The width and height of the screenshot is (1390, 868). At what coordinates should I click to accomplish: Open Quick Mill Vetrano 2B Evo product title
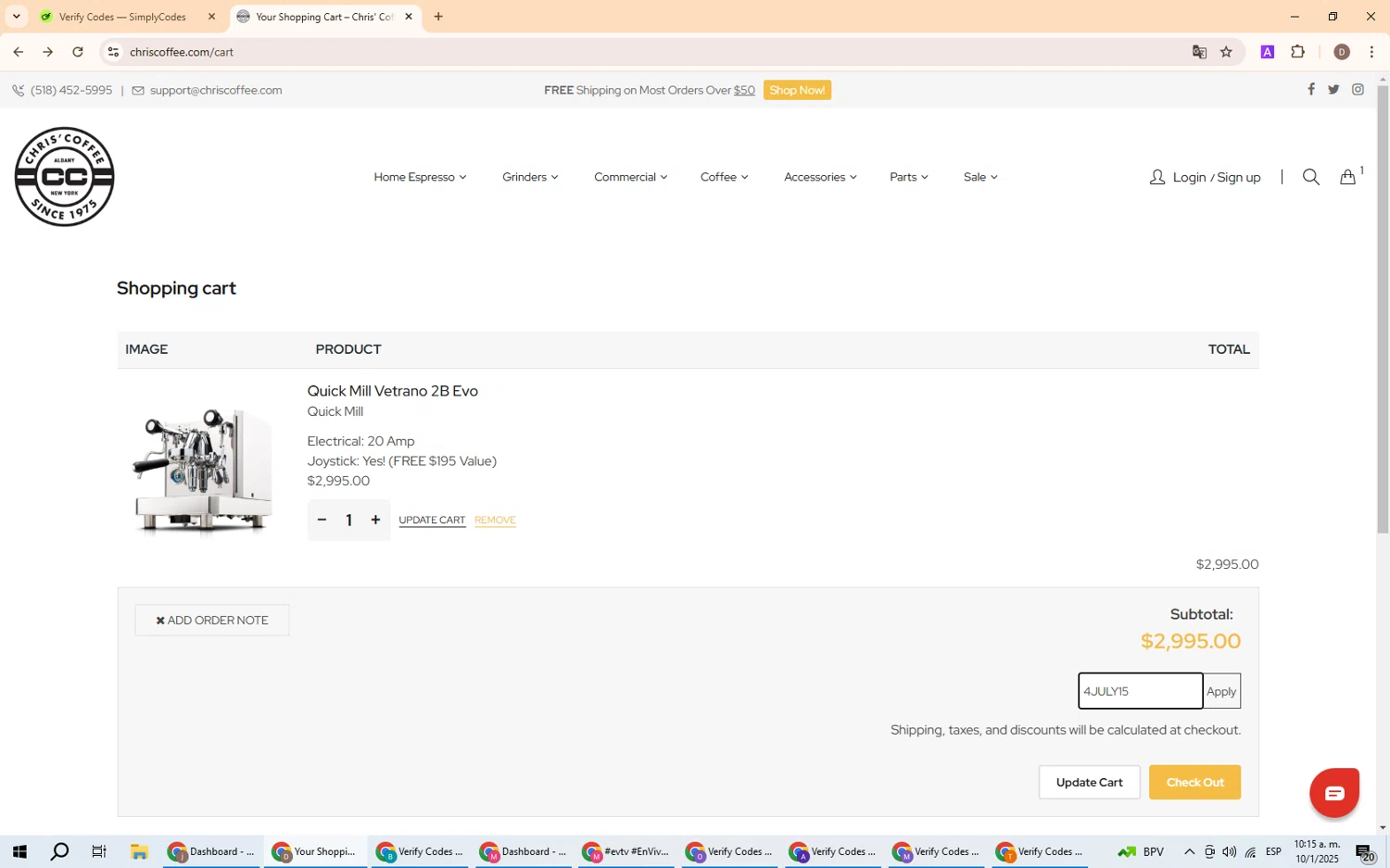tap(393, 391)
